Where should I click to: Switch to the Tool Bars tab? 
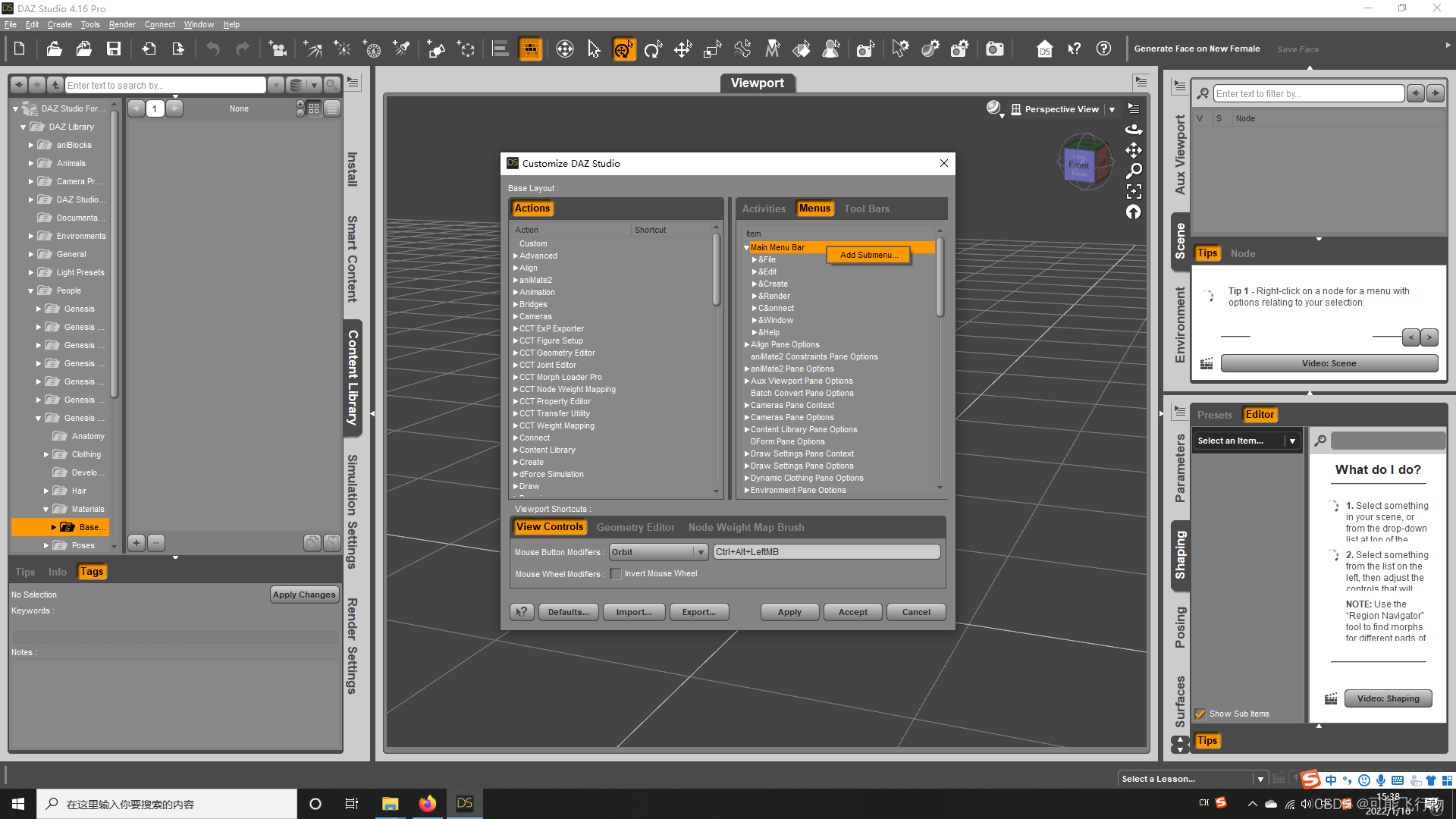(x=867, y=209)
